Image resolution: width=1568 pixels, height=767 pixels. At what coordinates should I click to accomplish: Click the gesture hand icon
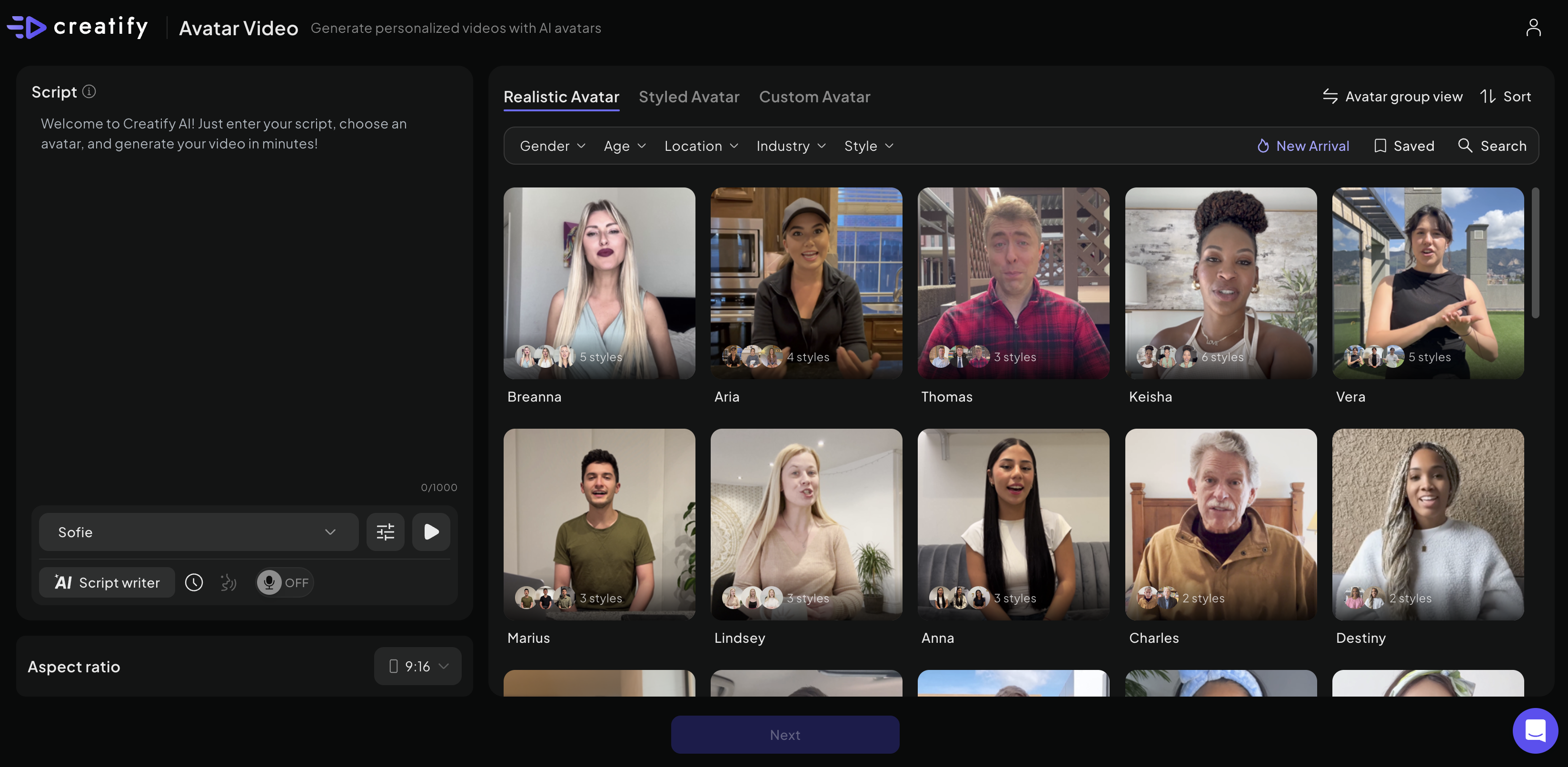[x=228, y=583]
